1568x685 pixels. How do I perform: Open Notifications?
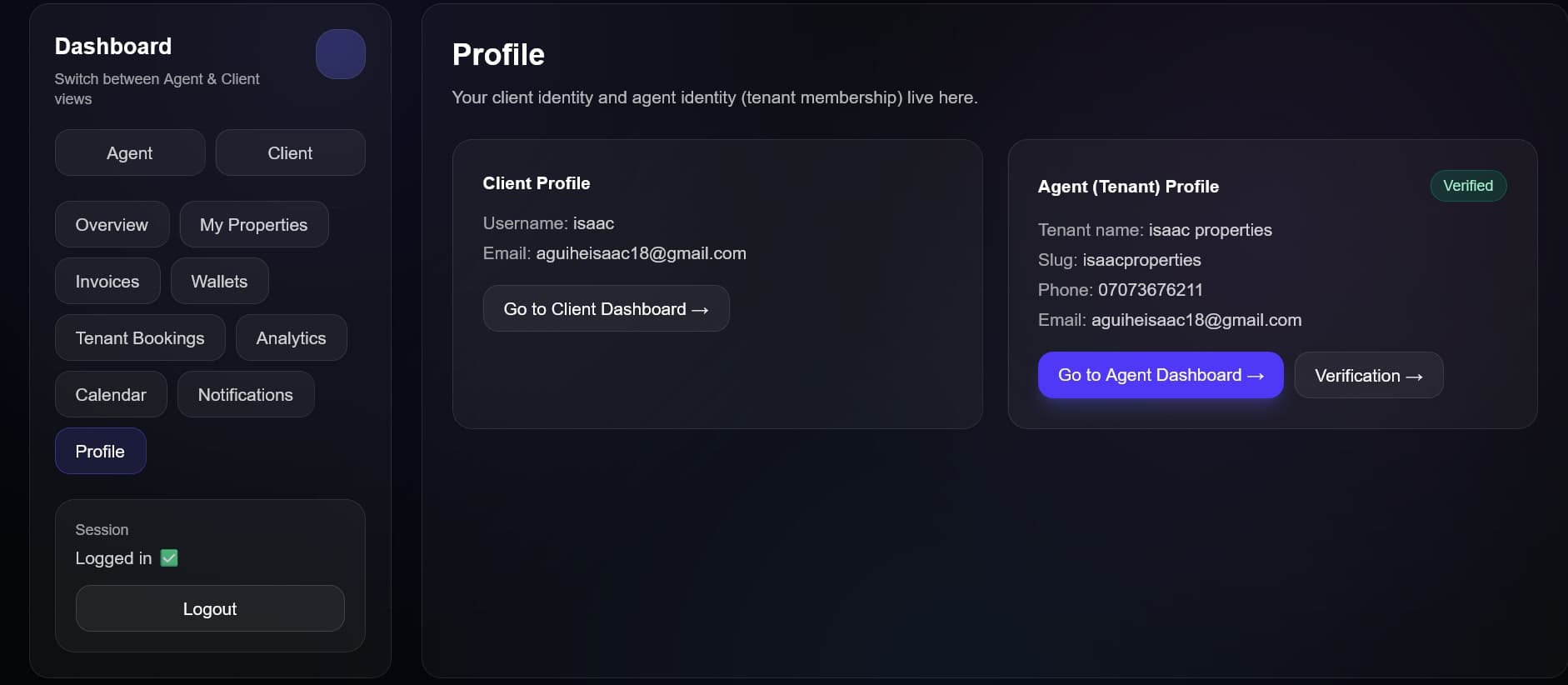[246, 394]
